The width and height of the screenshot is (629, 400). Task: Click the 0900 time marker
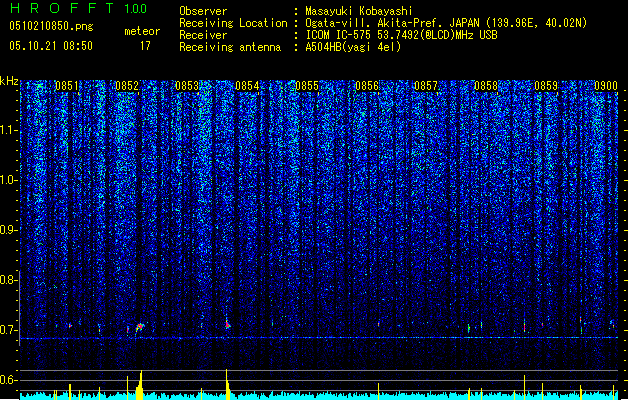606,86
